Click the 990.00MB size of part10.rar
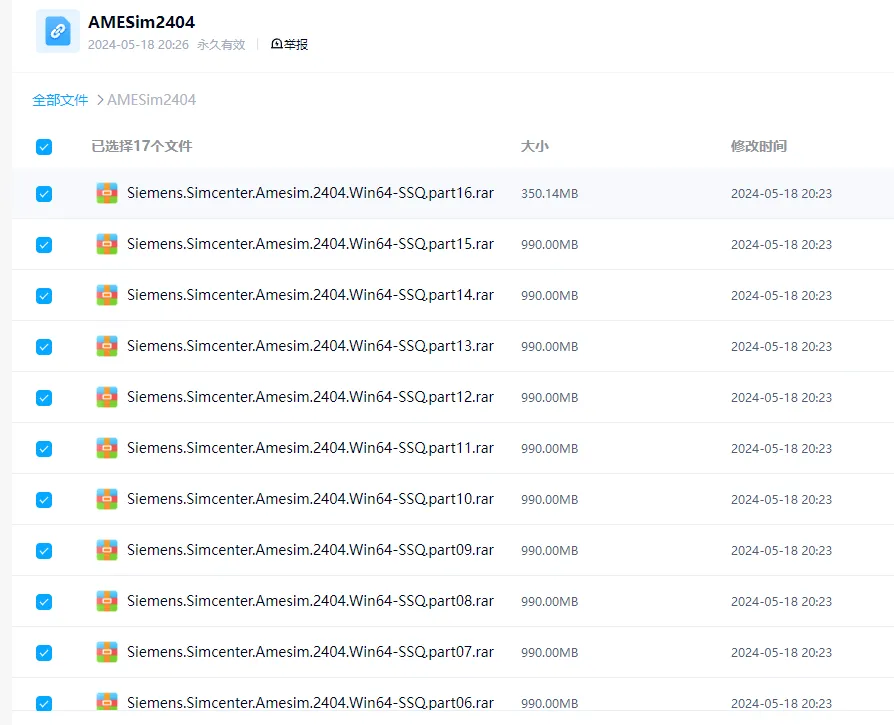 point(550,500)
